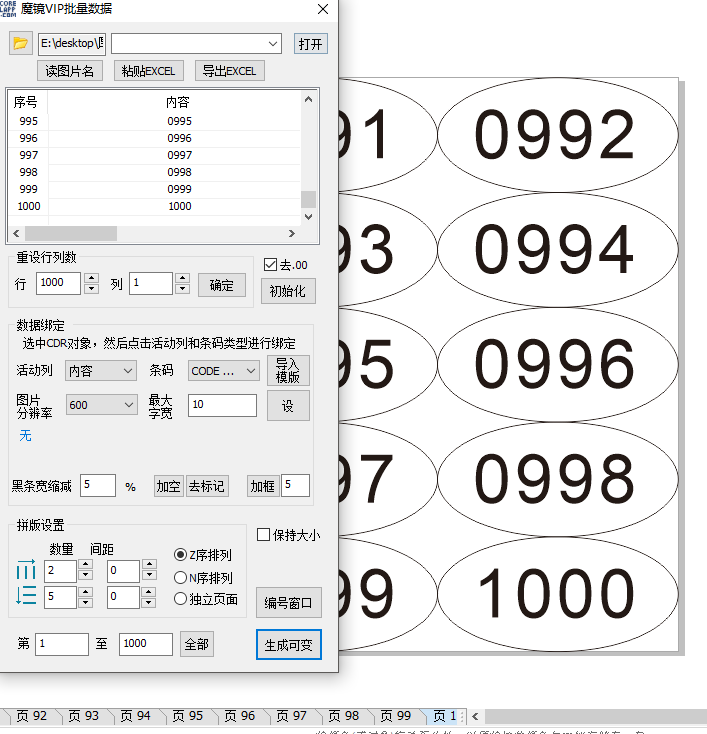
Task: Click the 加空 button
Action: click(x=169, y=486)
